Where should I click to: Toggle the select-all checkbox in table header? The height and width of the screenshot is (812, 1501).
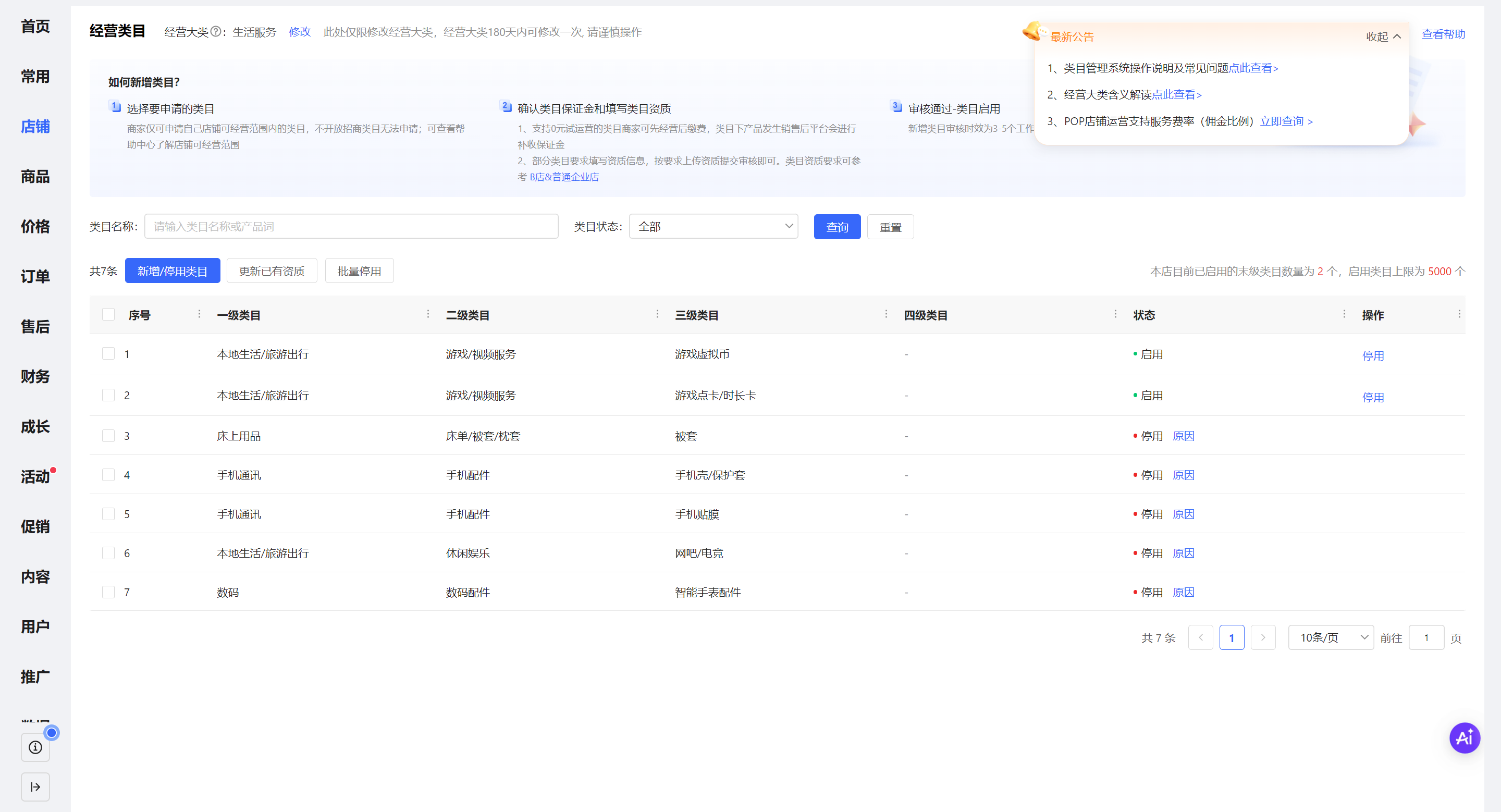tap(108, 315)
